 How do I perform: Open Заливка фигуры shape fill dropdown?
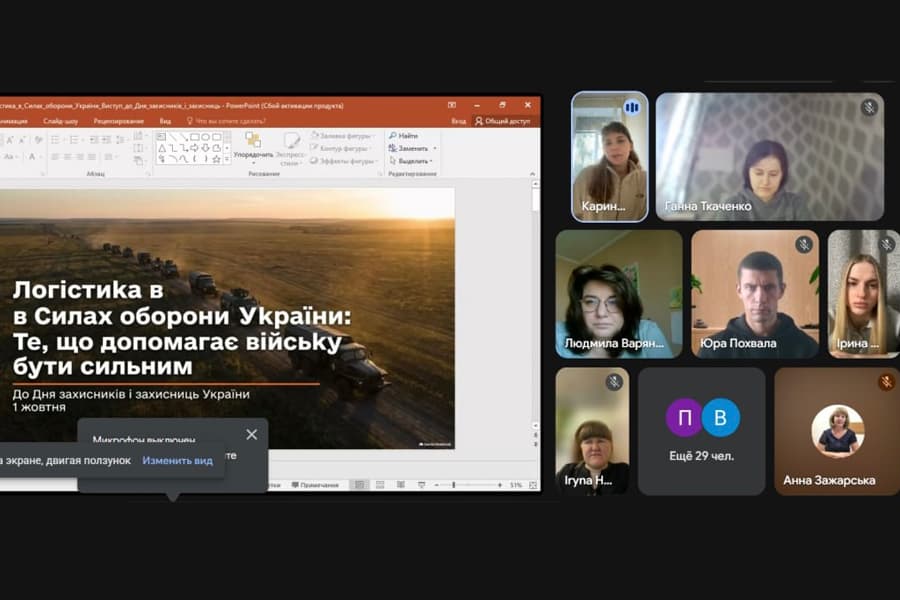pos(343,136)
